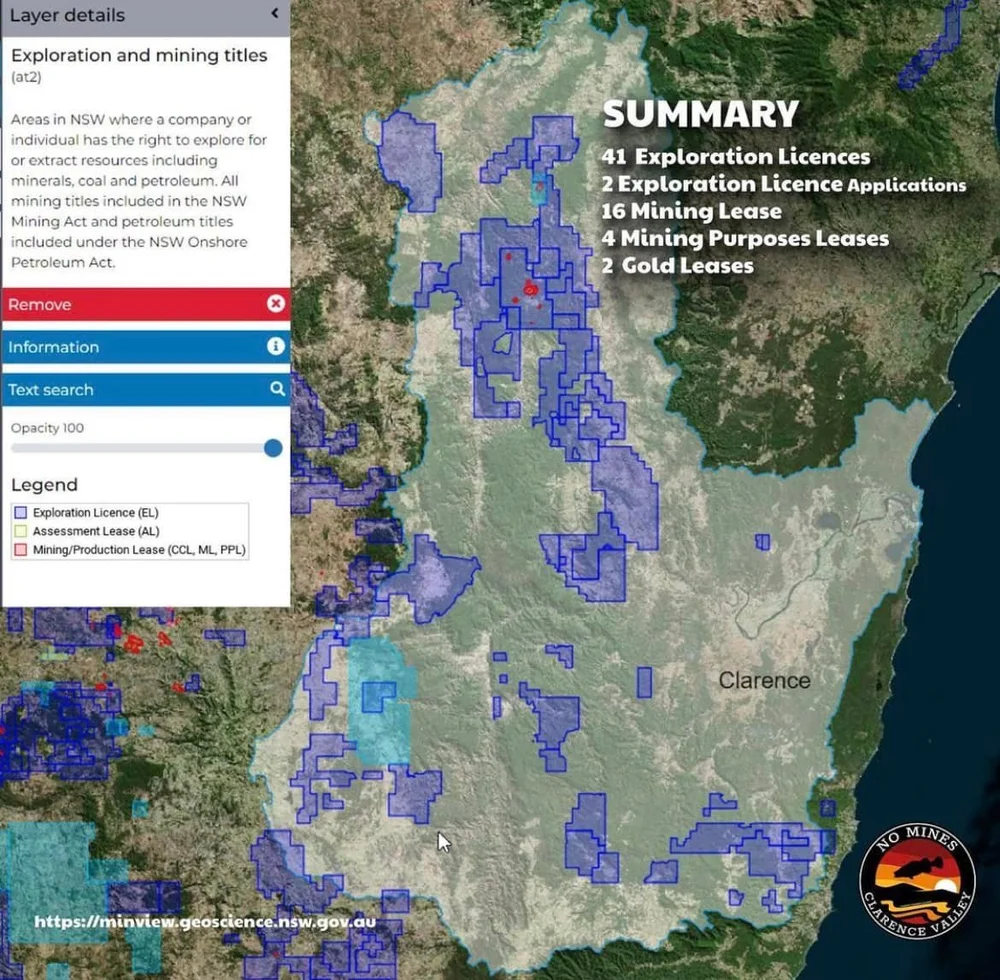Click the red mining lease marker on map
Screen dimensions: 1000x980
click(x=530, y=289)
